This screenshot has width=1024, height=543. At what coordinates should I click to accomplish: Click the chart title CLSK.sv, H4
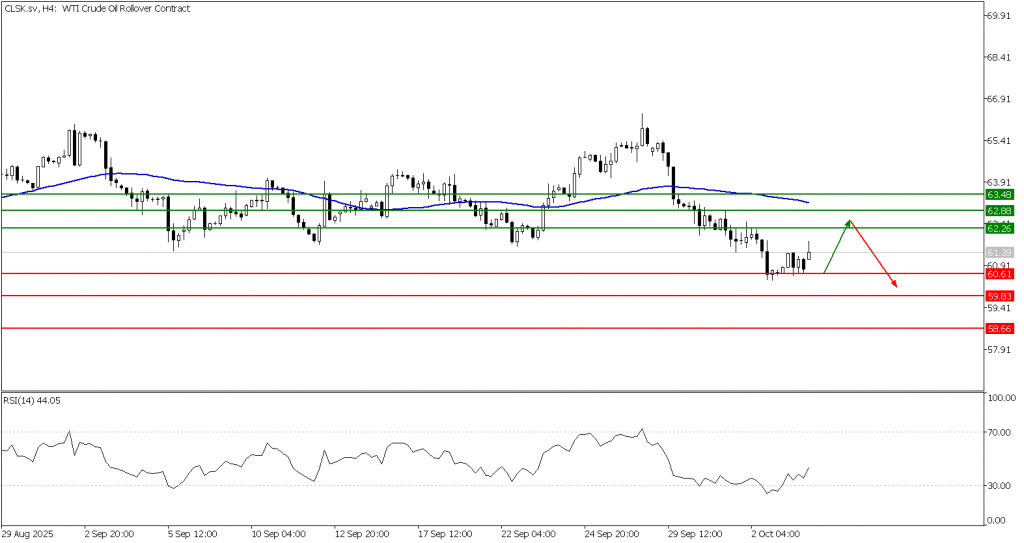click(x=31, y=9)
